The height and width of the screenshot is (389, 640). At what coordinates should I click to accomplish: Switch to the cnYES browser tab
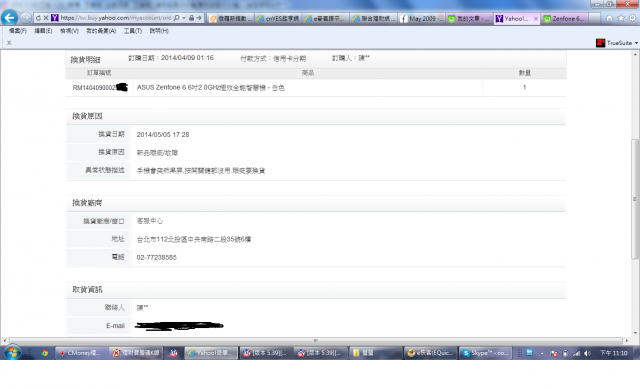(x=278, y=19)
